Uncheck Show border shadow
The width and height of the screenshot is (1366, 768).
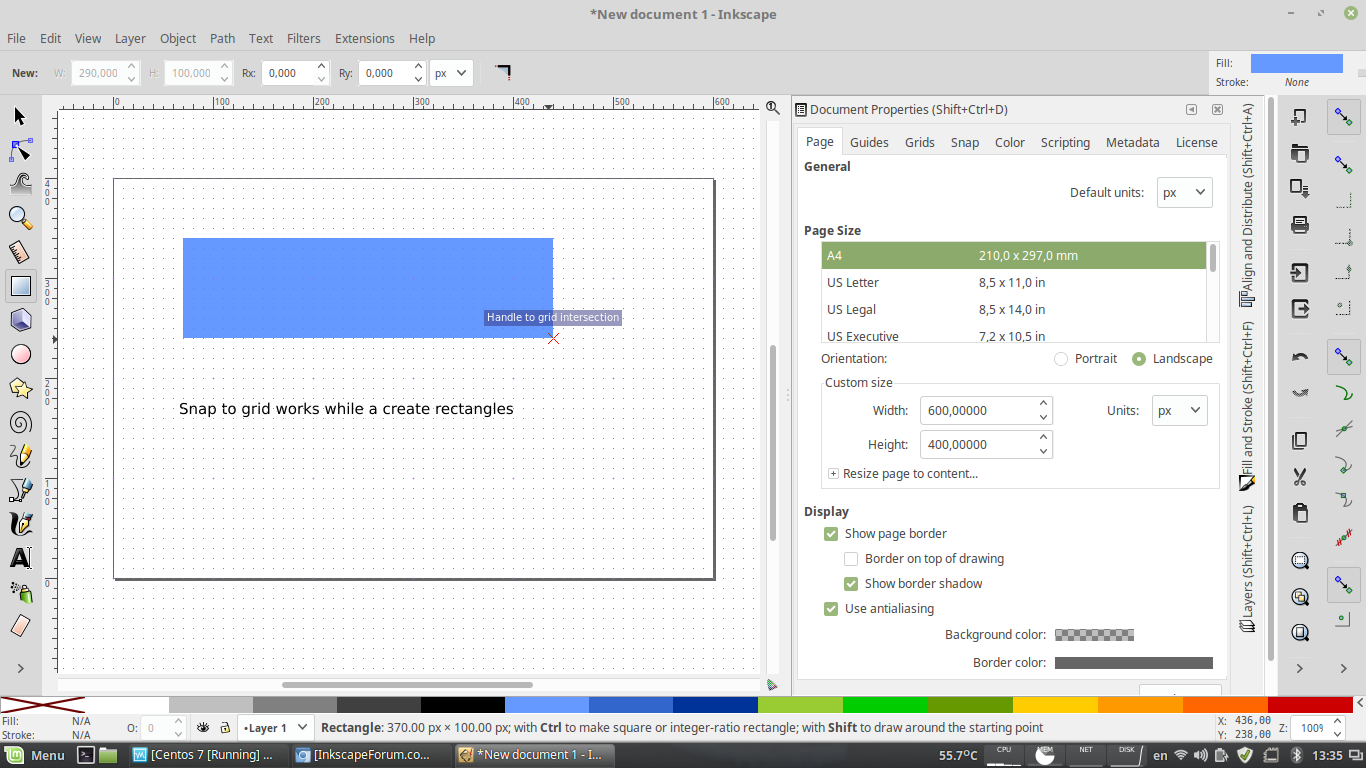point(851,584)
